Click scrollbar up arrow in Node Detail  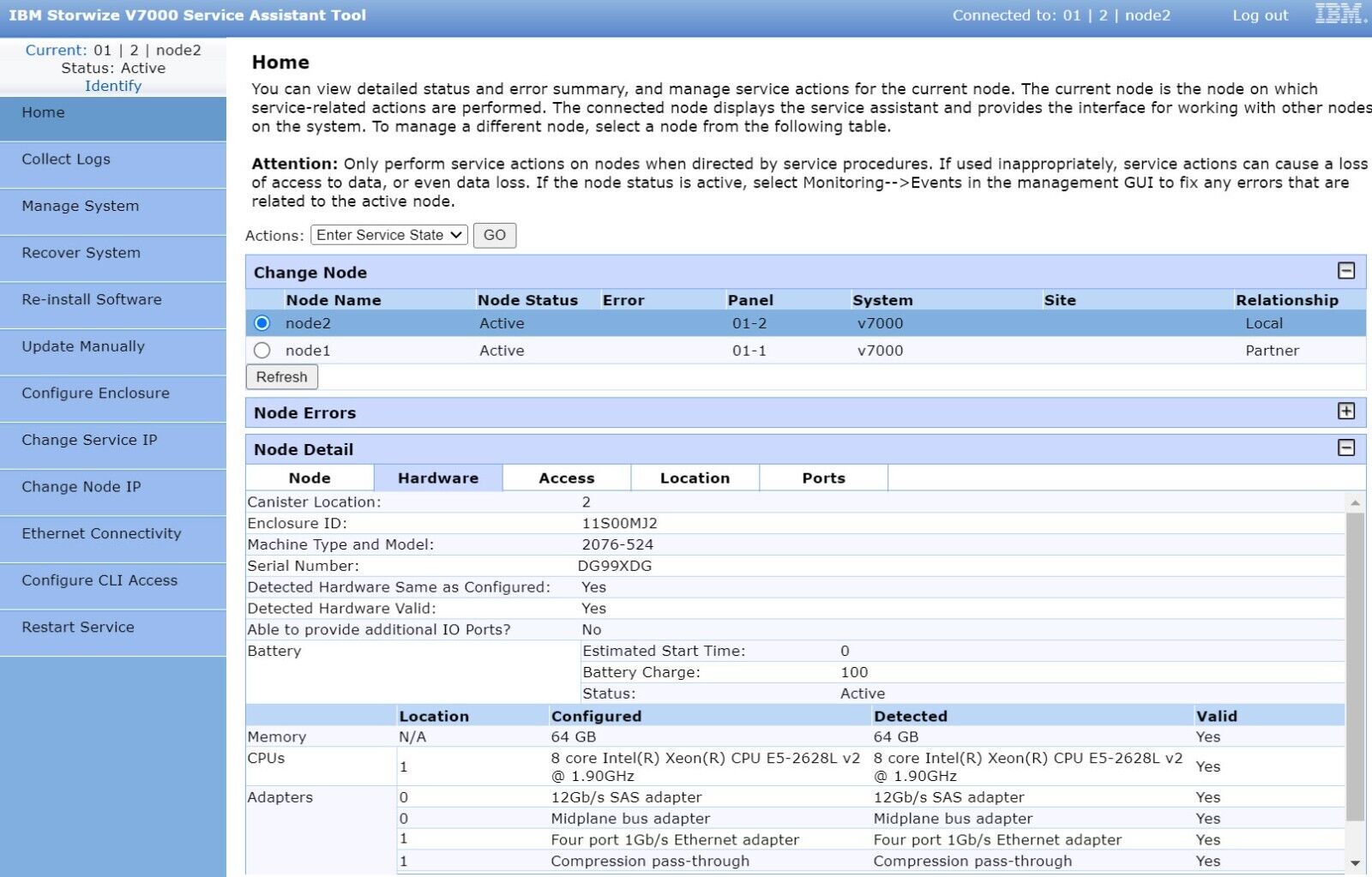[1355, 502]
